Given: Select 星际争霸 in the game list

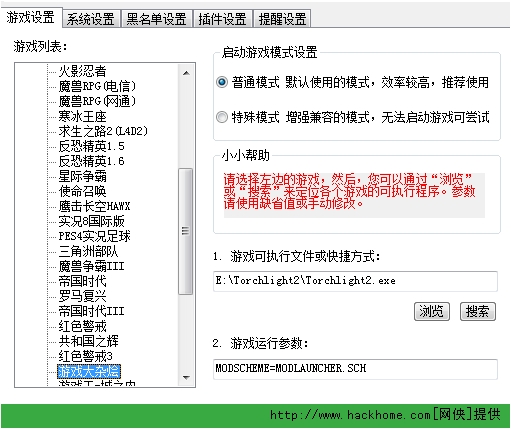Looking at the screenshot, I should pyautogui.click(x=82, y=176).
